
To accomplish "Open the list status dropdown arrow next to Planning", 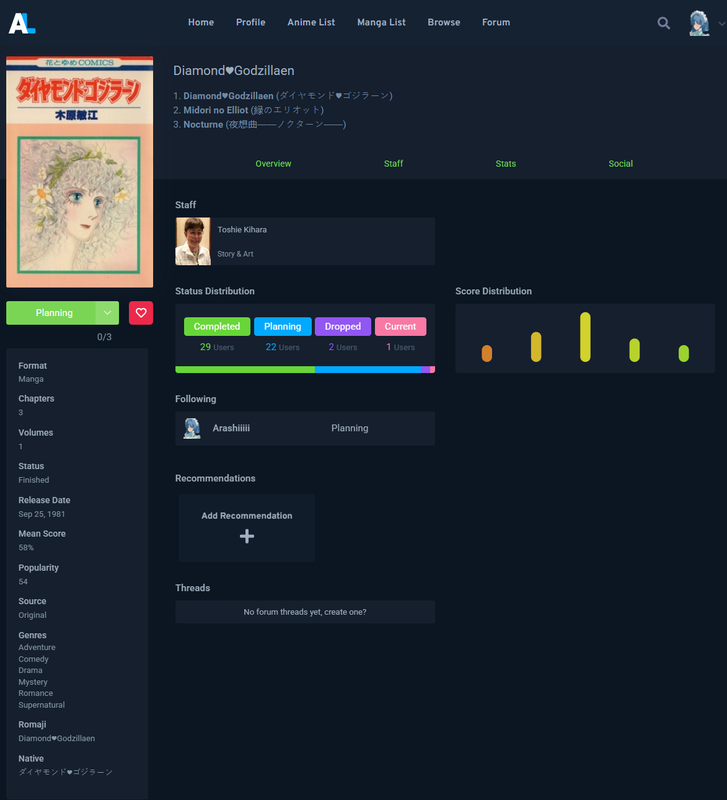I will (x=107, y=313).
